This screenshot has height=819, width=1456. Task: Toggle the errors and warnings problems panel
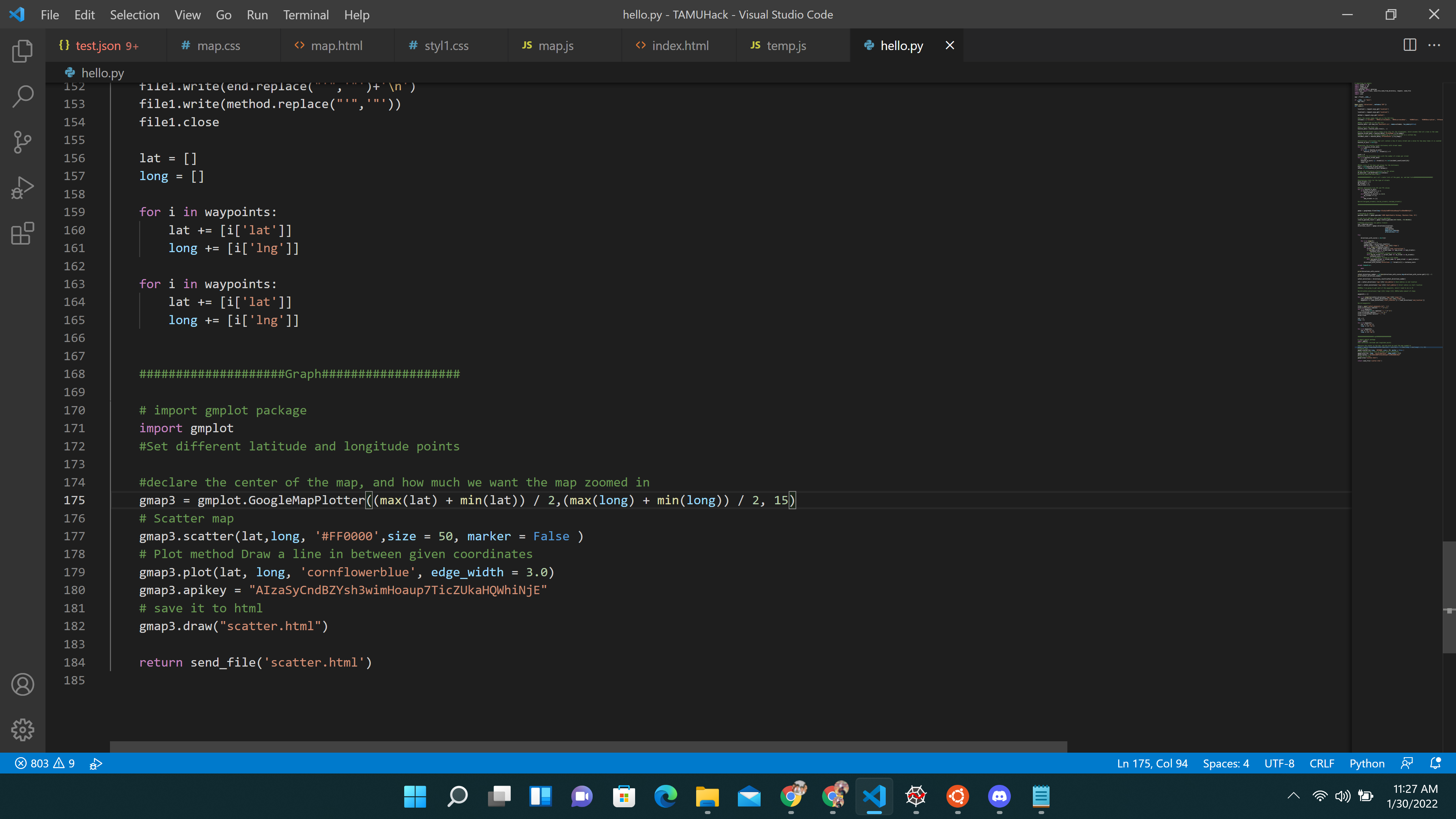[x=45, y=763]
